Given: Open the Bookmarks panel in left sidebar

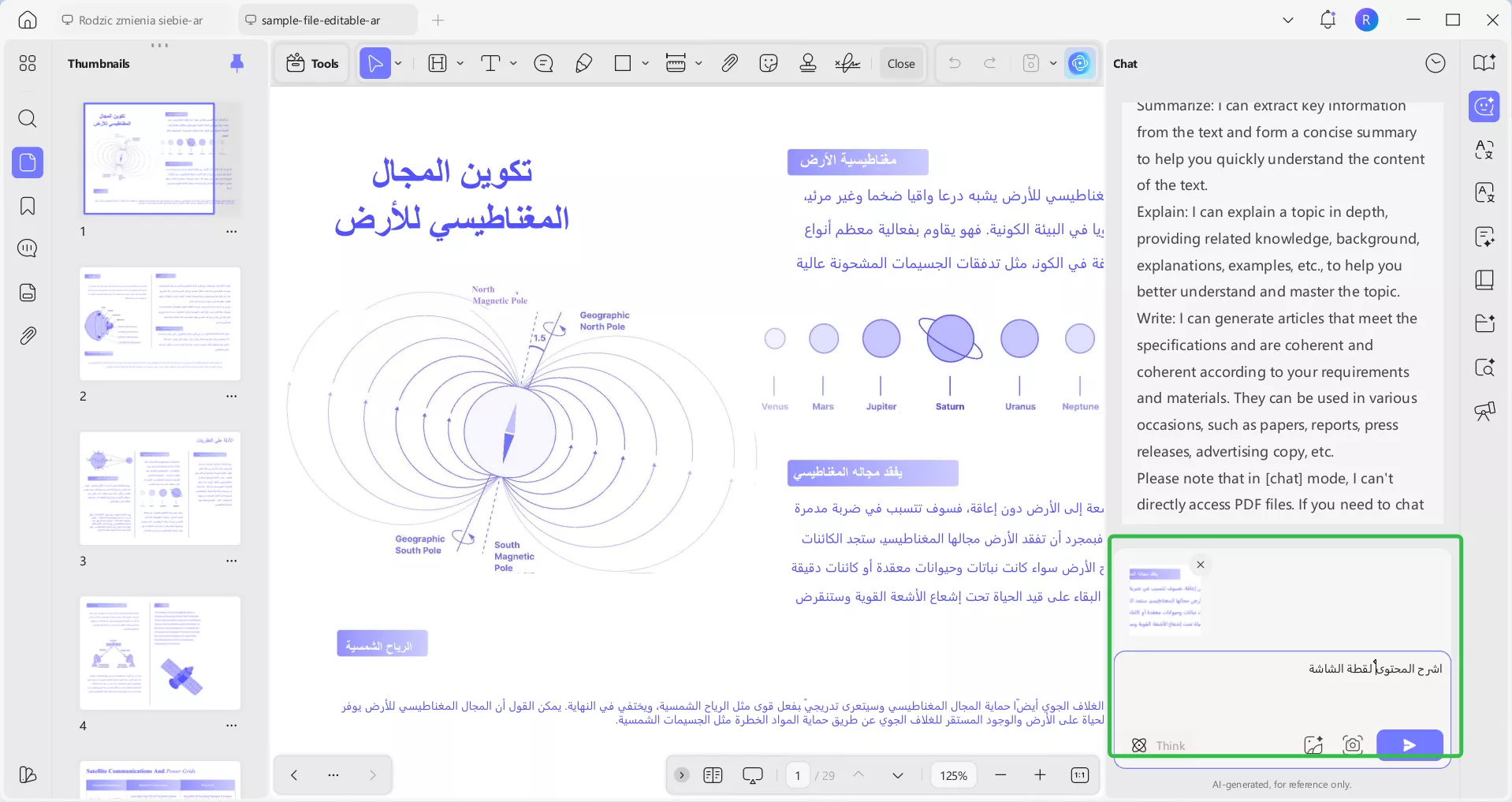Looking at the screenshot, I should [x=28, y=207].
